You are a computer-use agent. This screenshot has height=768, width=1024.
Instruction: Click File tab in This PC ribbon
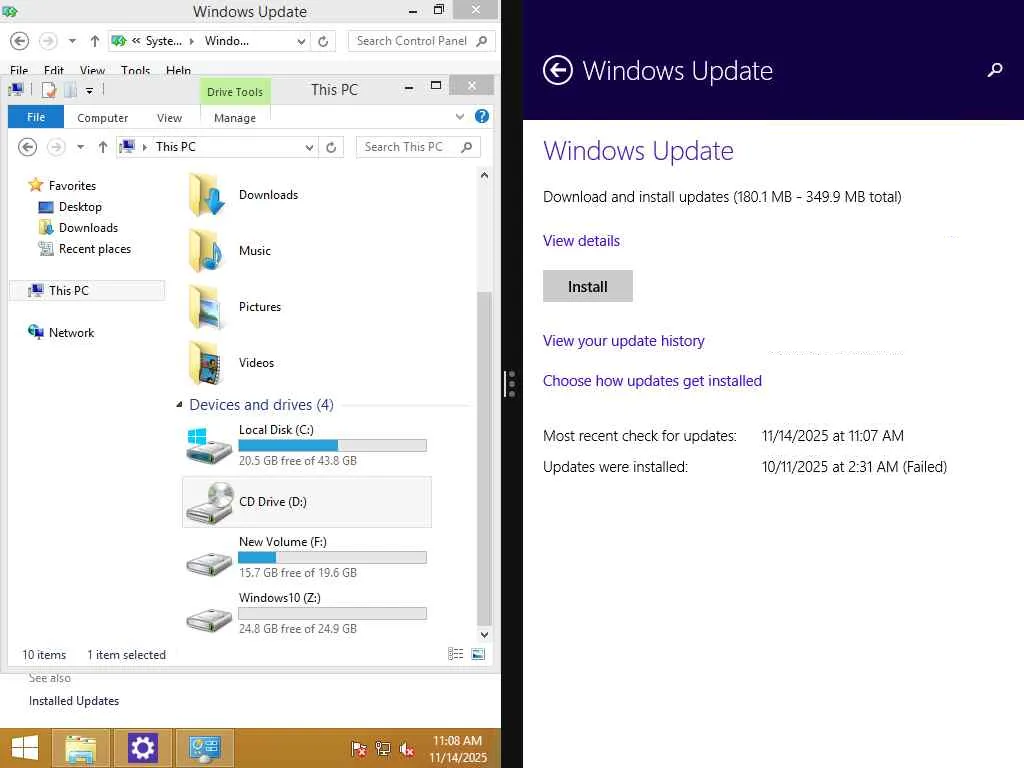tap(36, 118)
